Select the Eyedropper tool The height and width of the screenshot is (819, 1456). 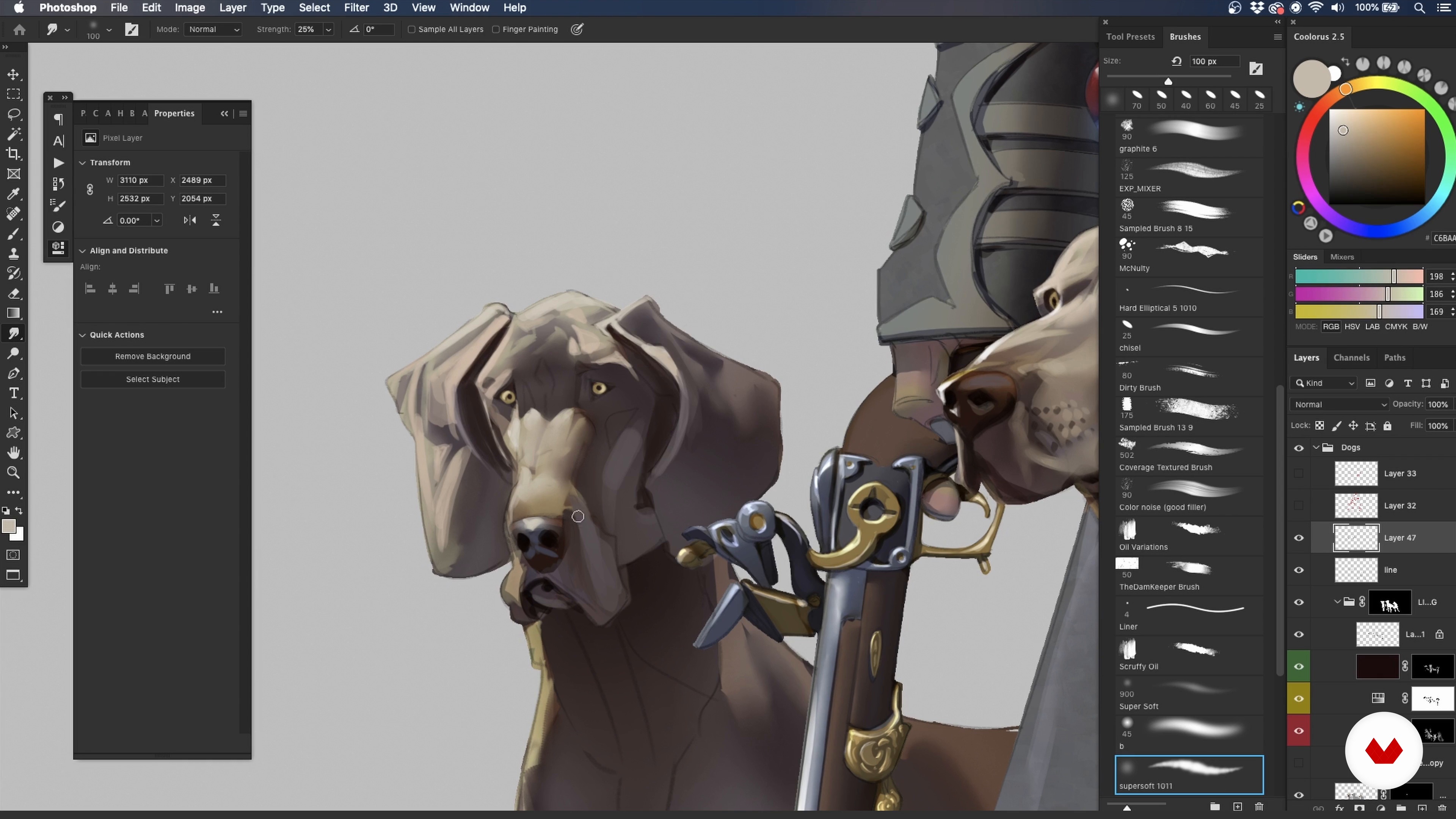point(14,194)
